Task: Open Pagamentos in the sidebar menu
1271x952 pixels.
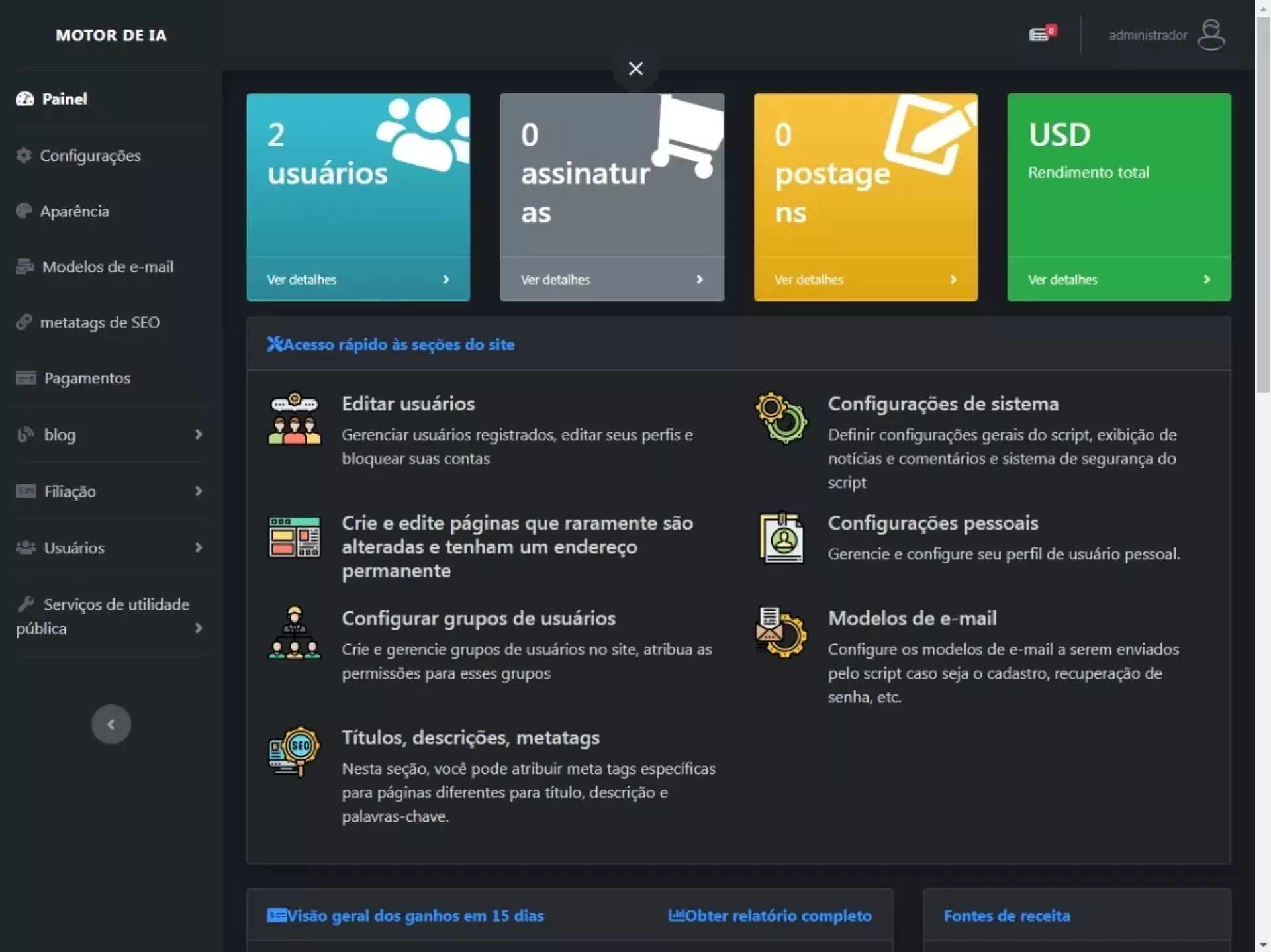Action: click(87, 378)
